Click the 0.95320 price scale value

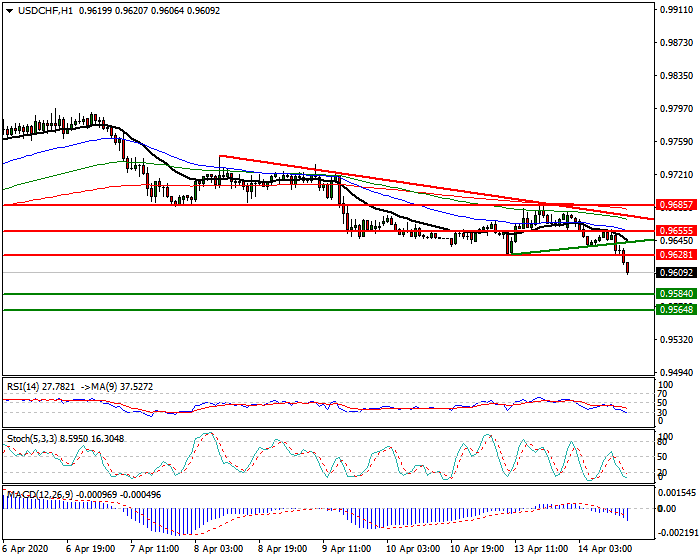click(x=676, y=340)
